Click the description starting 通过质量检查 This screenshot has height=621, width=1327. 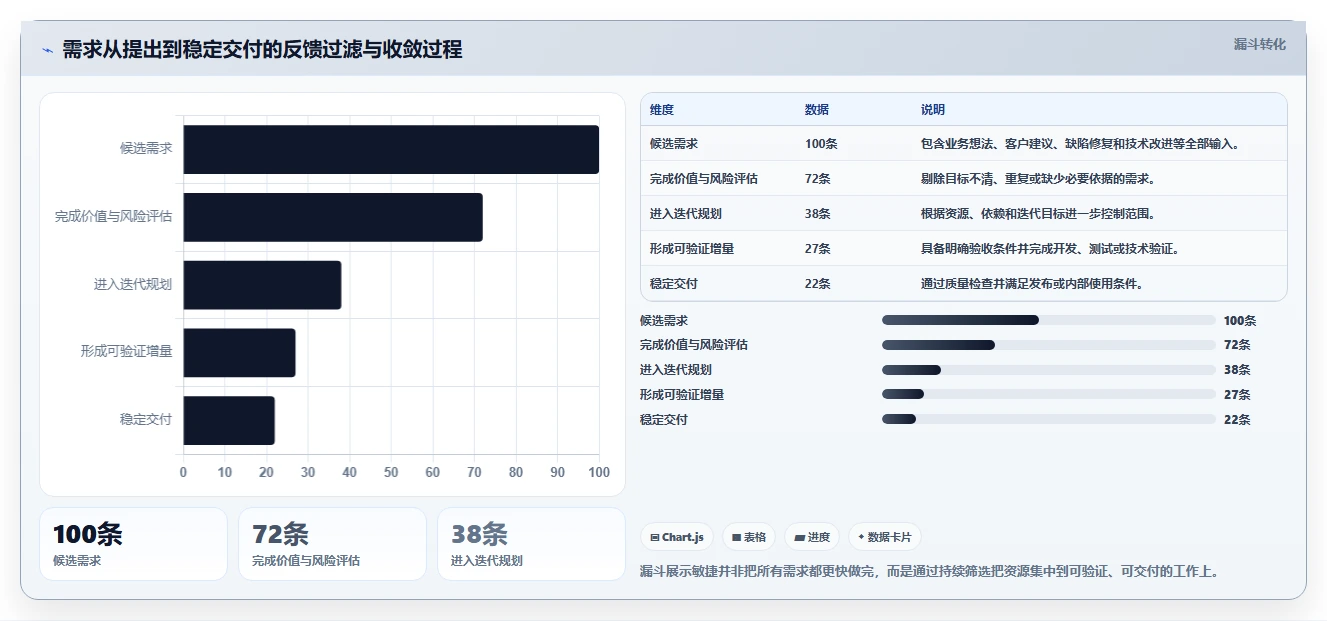tap(1033, 284)
